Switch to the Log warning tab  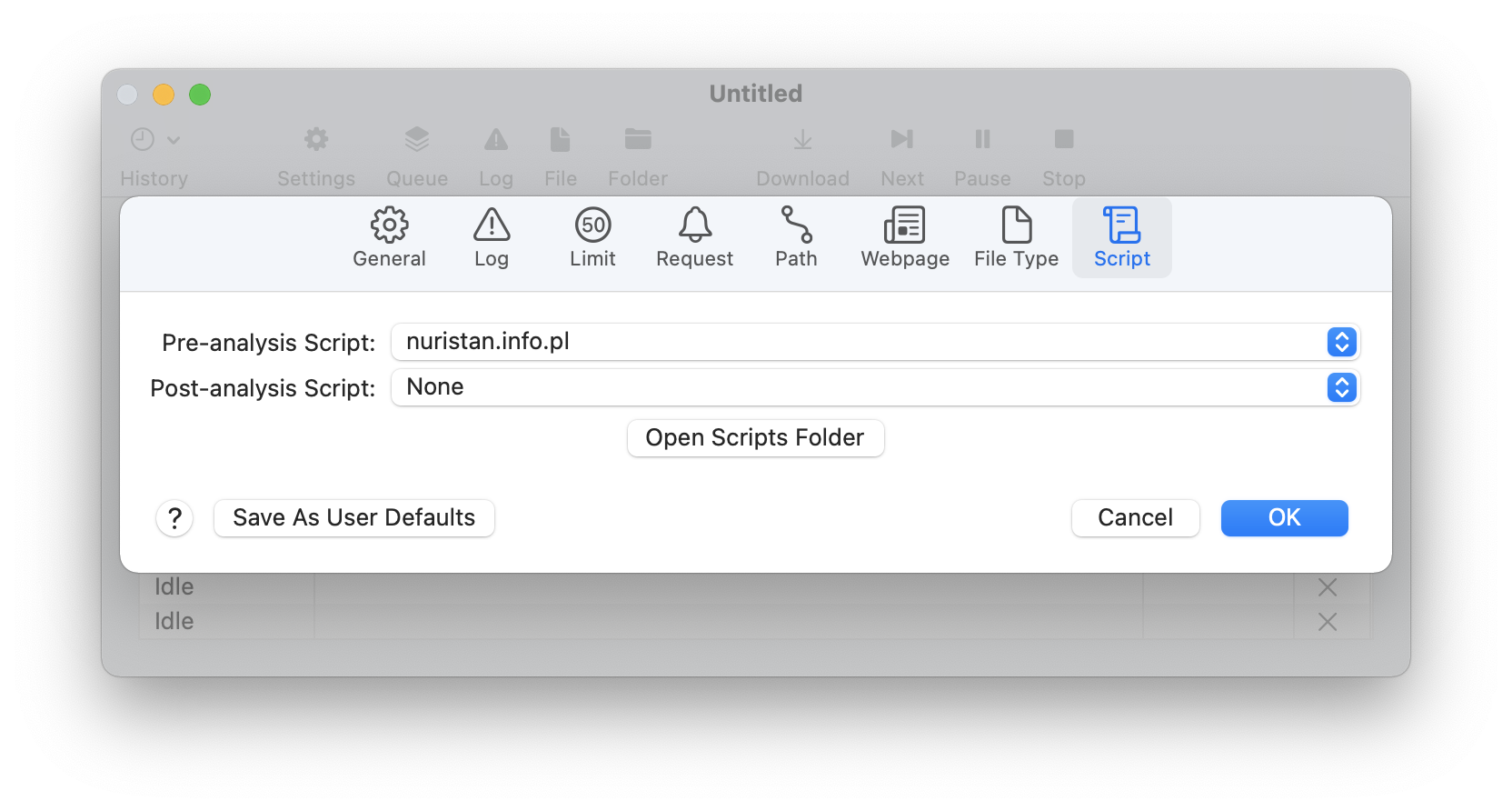point(492,237)
